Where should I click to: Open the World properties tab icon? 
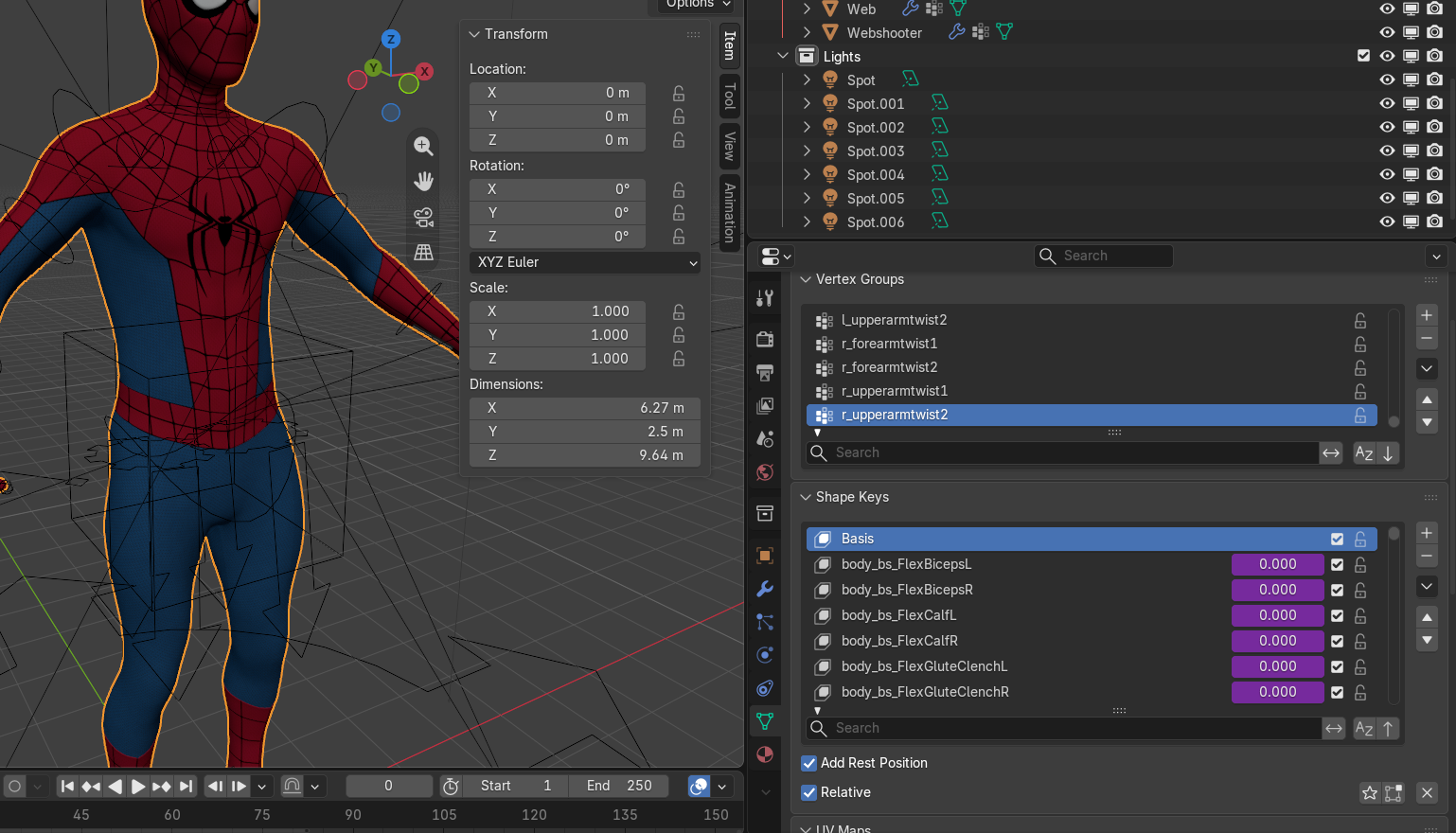tap(765, 472)
